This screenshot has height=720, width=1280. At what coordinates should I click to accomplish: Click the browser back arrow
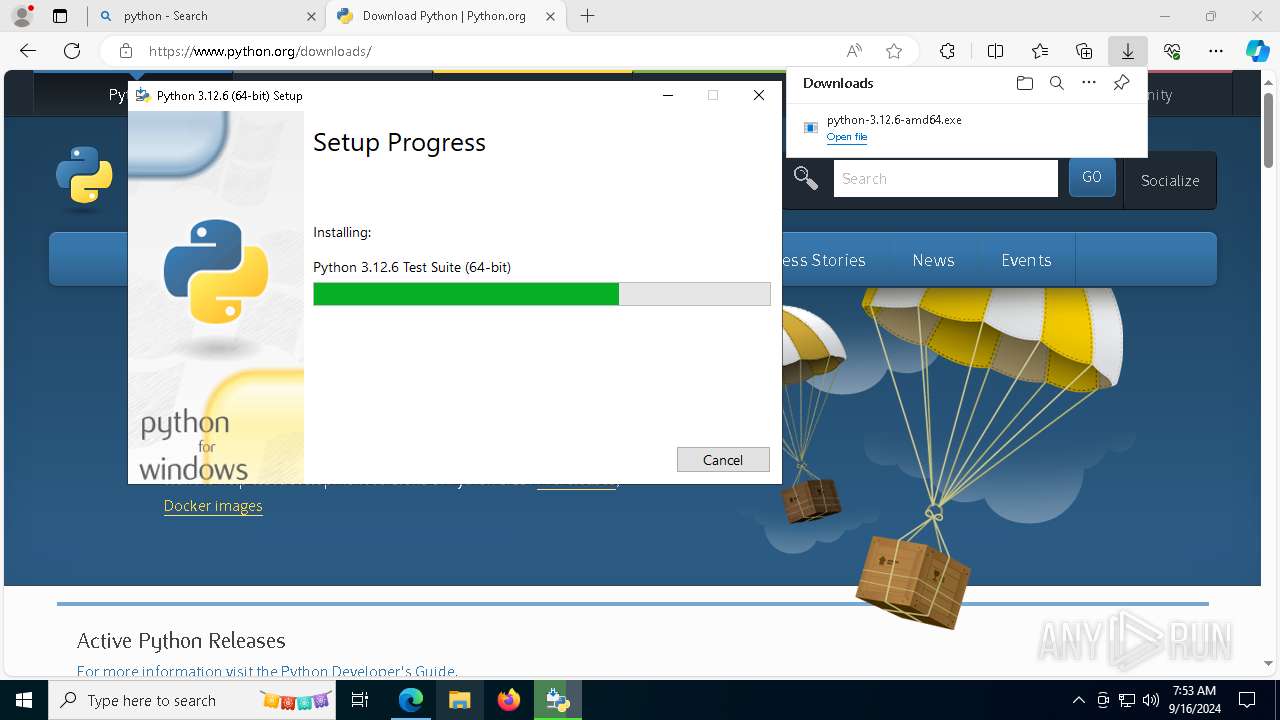[28, 51]
